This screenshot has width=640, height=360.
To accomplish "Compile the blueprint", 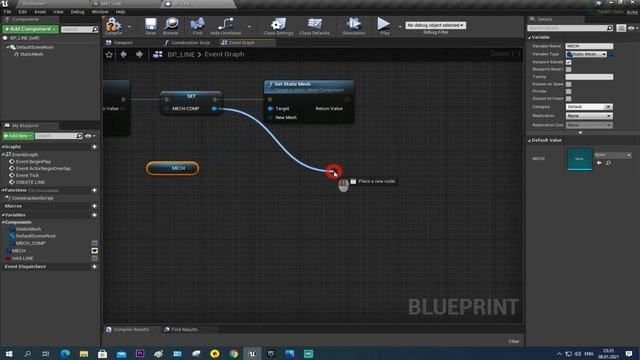I will 113,26.
